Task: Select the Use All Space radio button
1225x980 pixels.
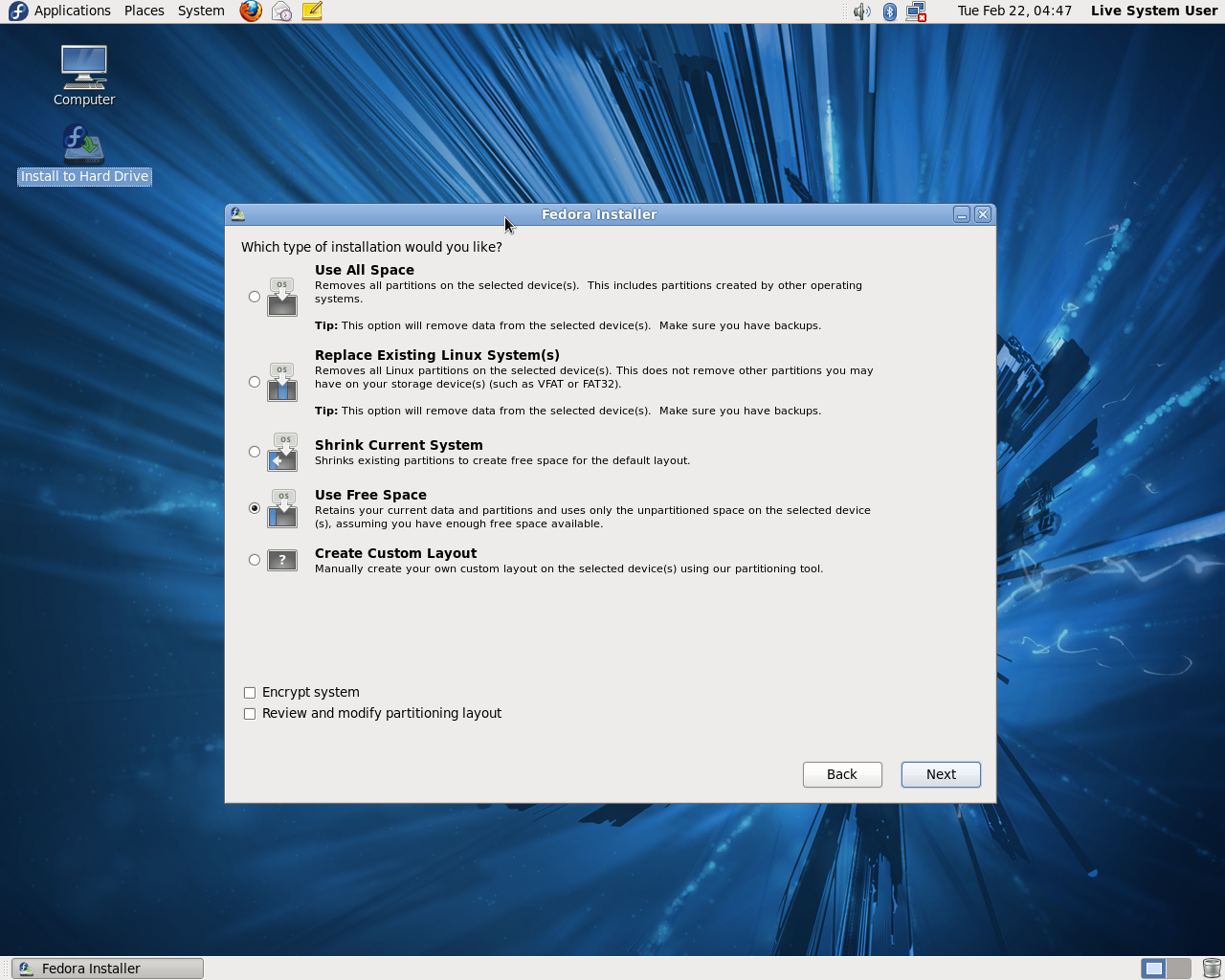Action: click(x=255, y=297)
